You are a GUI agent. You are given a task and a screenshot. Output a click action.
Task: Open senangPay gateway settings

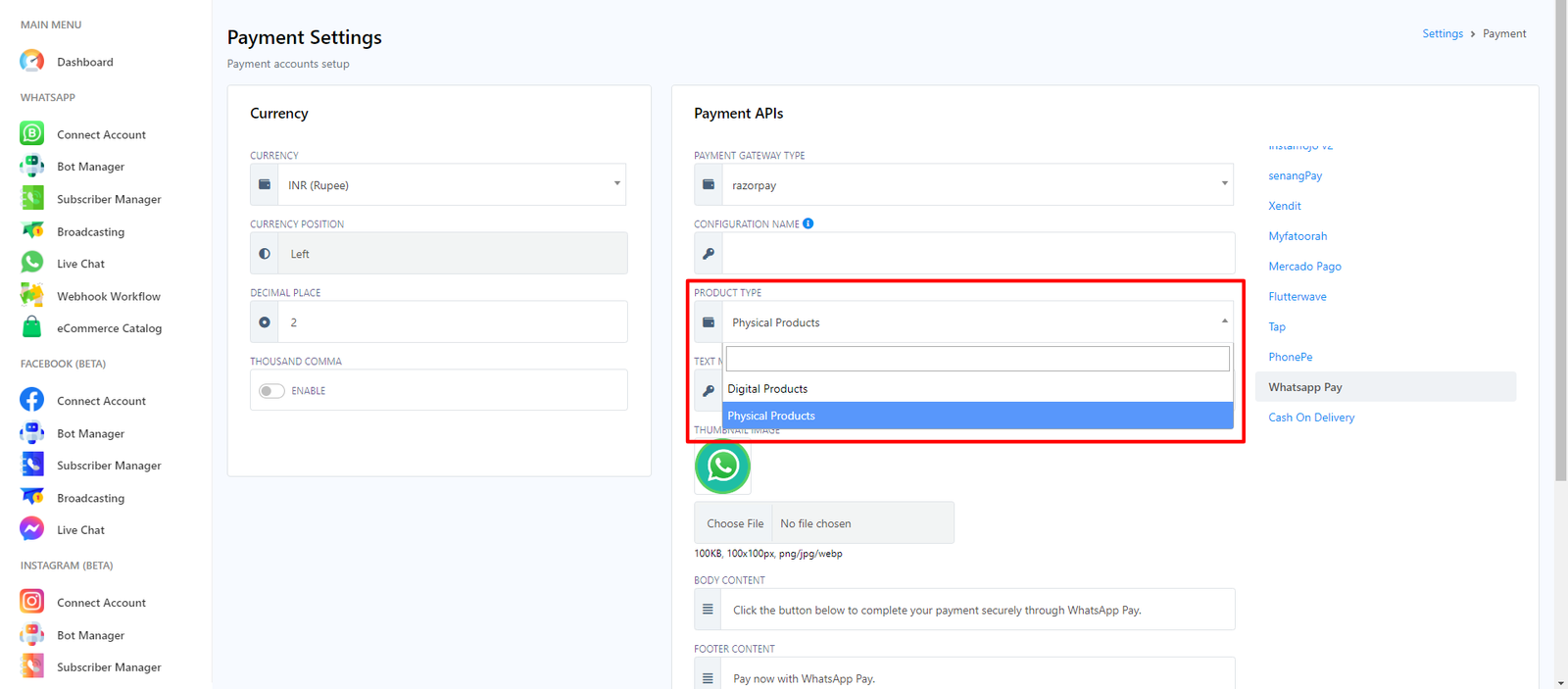pos(1296,175)
